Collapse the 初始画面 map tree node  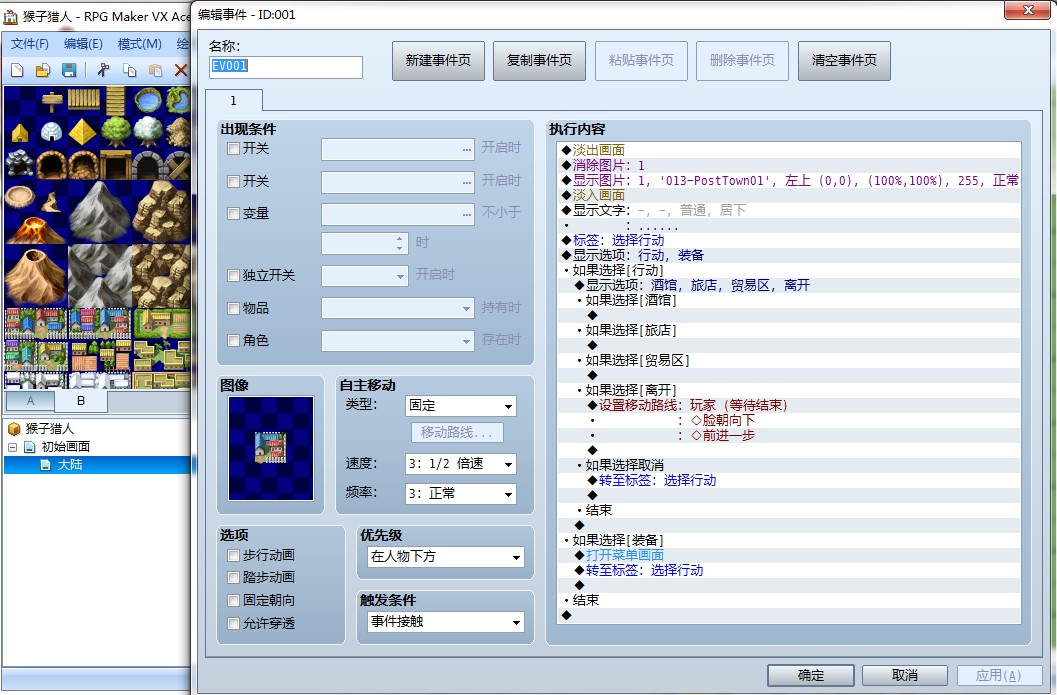pos(12,447)
